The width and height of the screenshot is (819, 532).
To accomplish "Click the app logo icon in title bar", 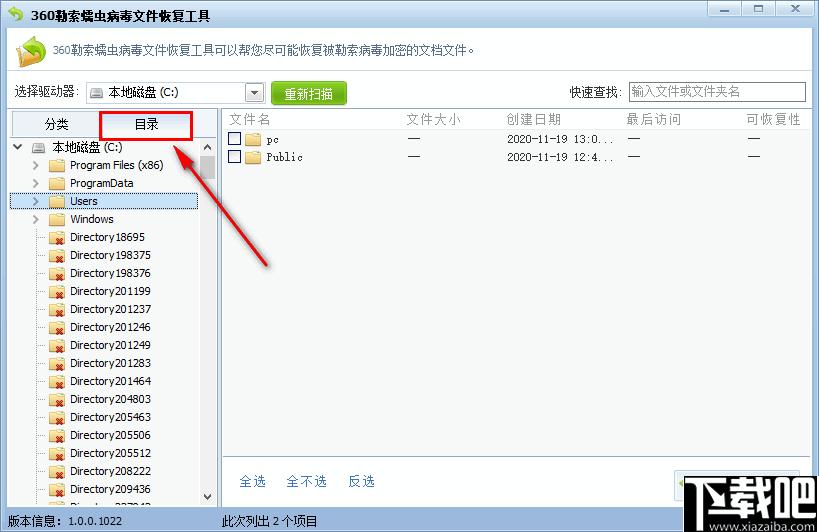I will coord(16,14).
